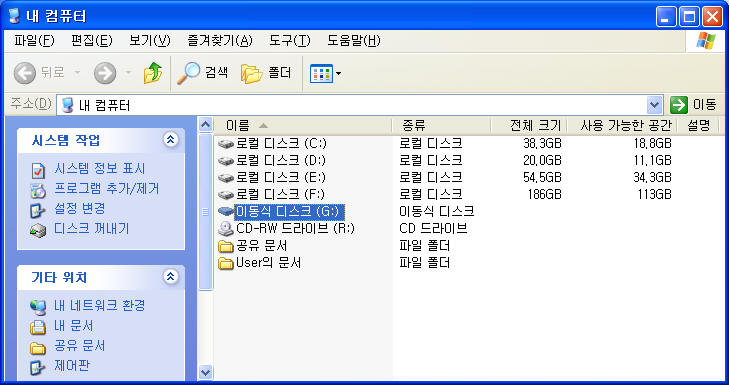Screen dimensions: 729x385
Task: Click the 이동 go arrow icon
Action: pos(679,105)
